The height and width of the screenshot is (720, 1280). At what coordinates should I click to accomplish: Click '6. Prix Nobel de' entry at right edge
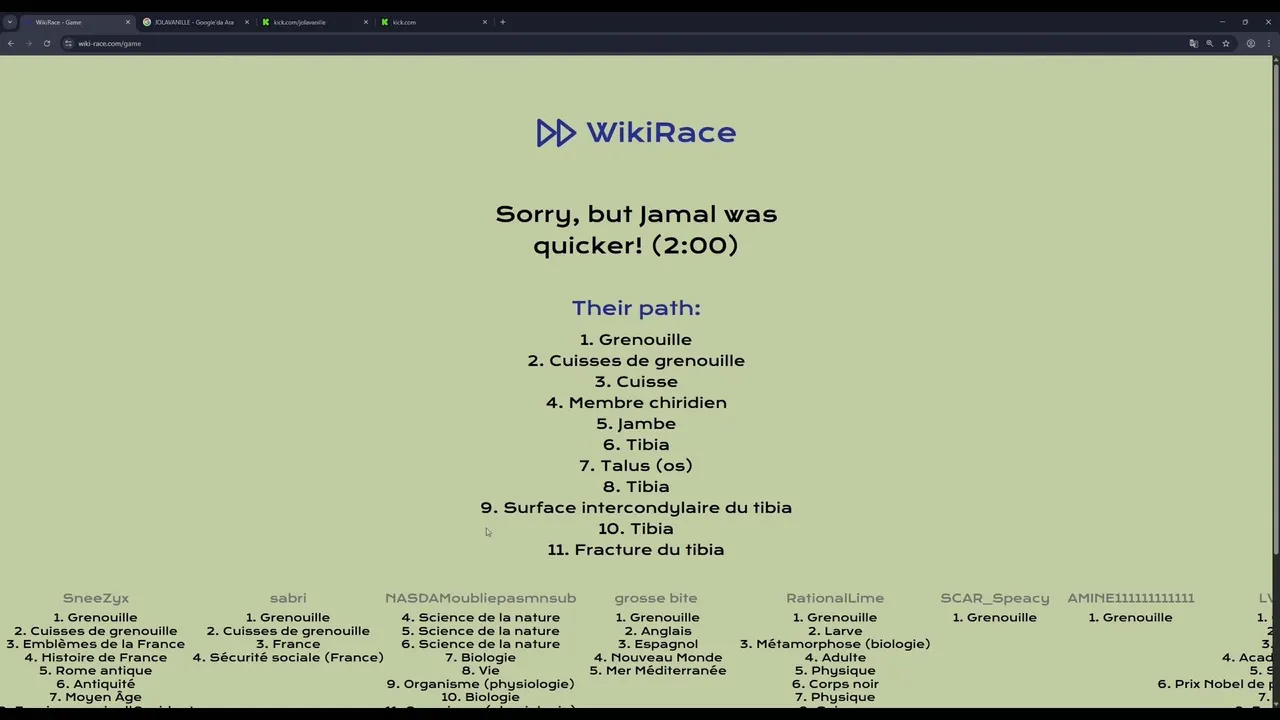(x=1216, y=684)
